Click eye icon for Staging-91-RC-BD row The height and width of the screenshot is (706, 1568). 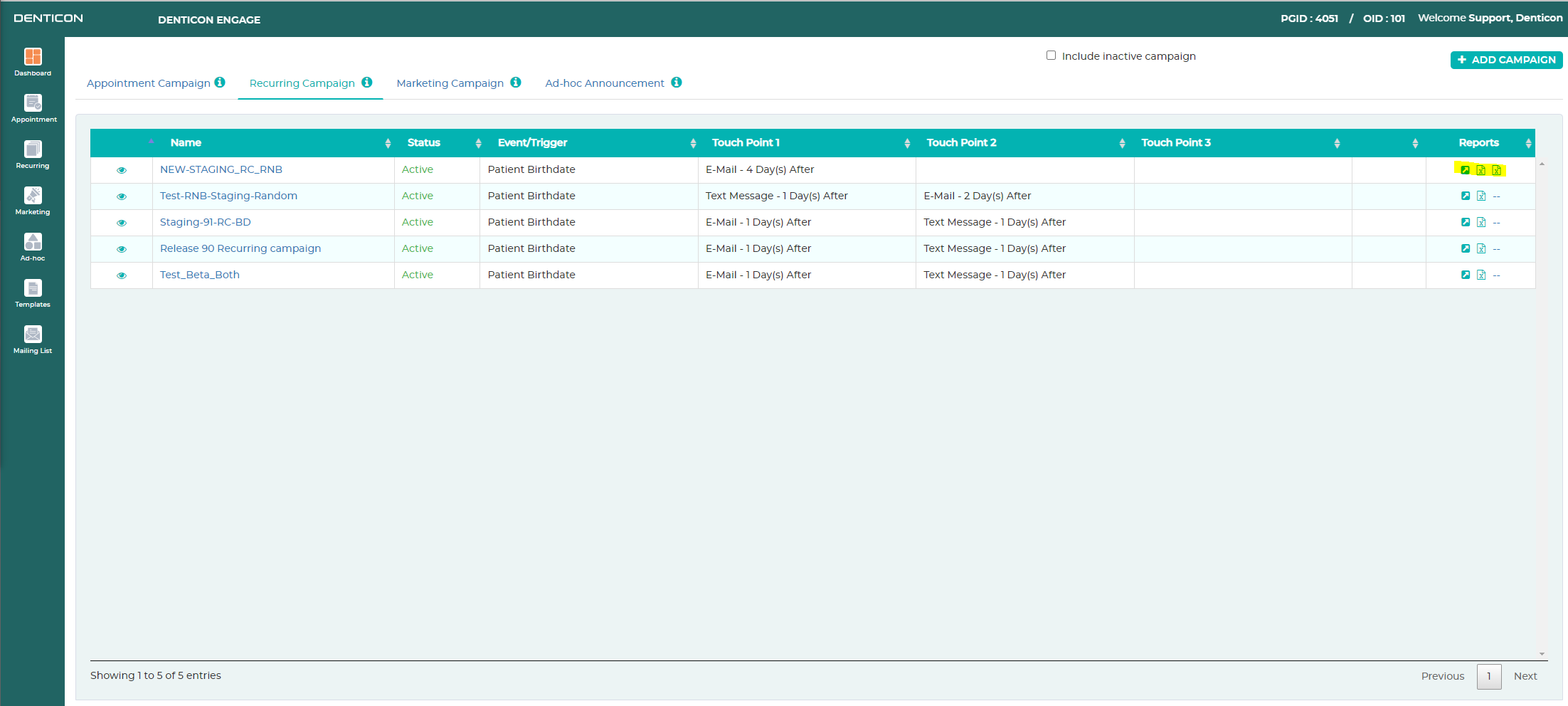(x=122, y=223)
